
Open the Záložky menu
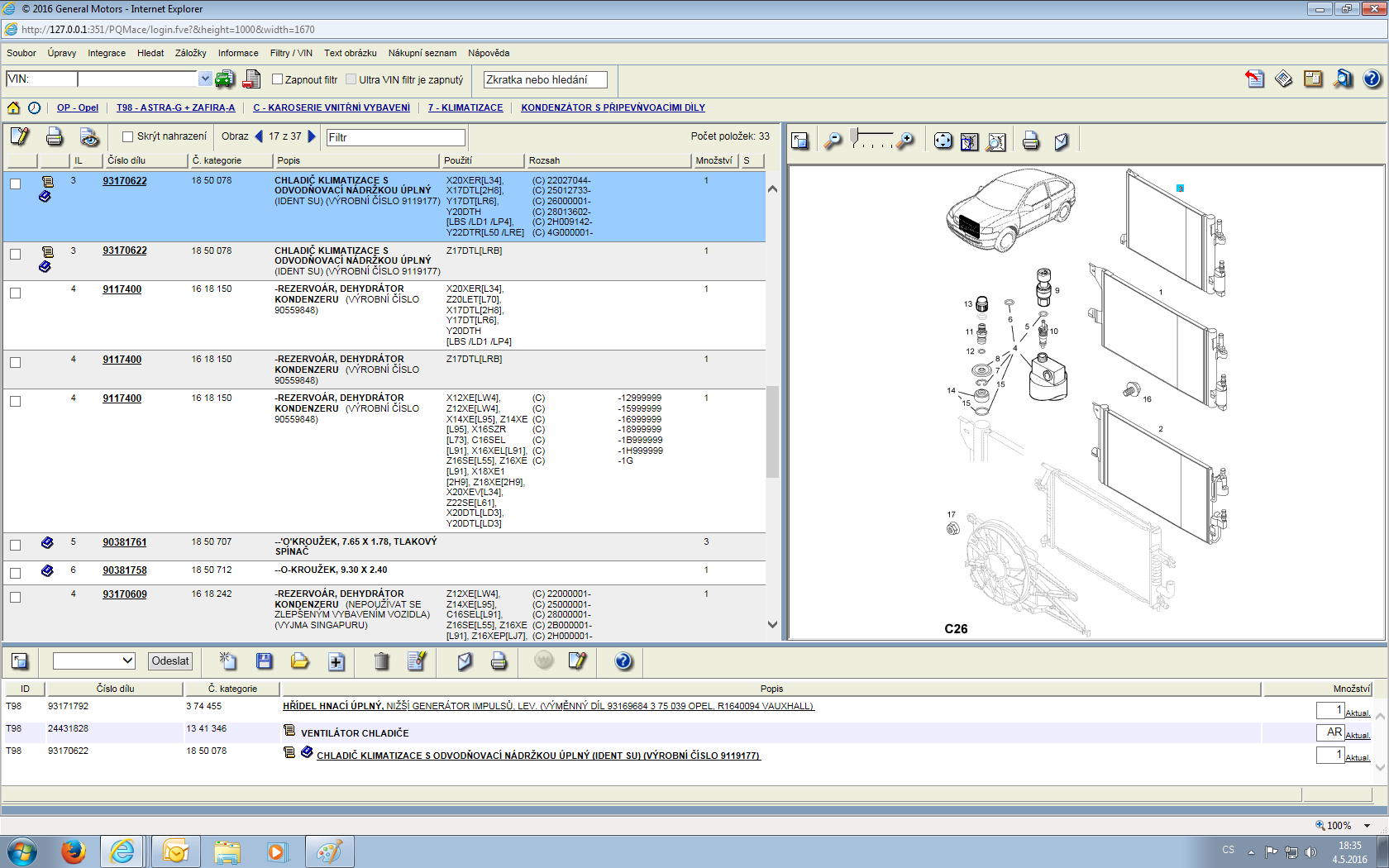pyautogui.click(x=190, y=53)
